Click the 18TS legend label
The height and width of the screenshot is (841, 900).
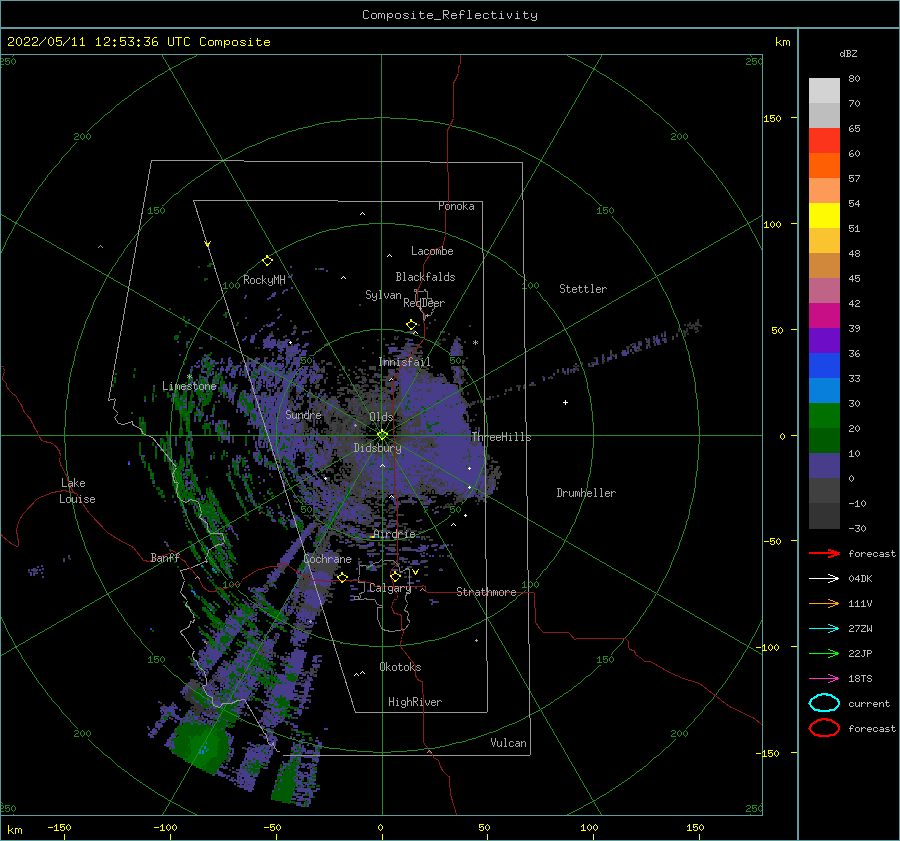860,679
